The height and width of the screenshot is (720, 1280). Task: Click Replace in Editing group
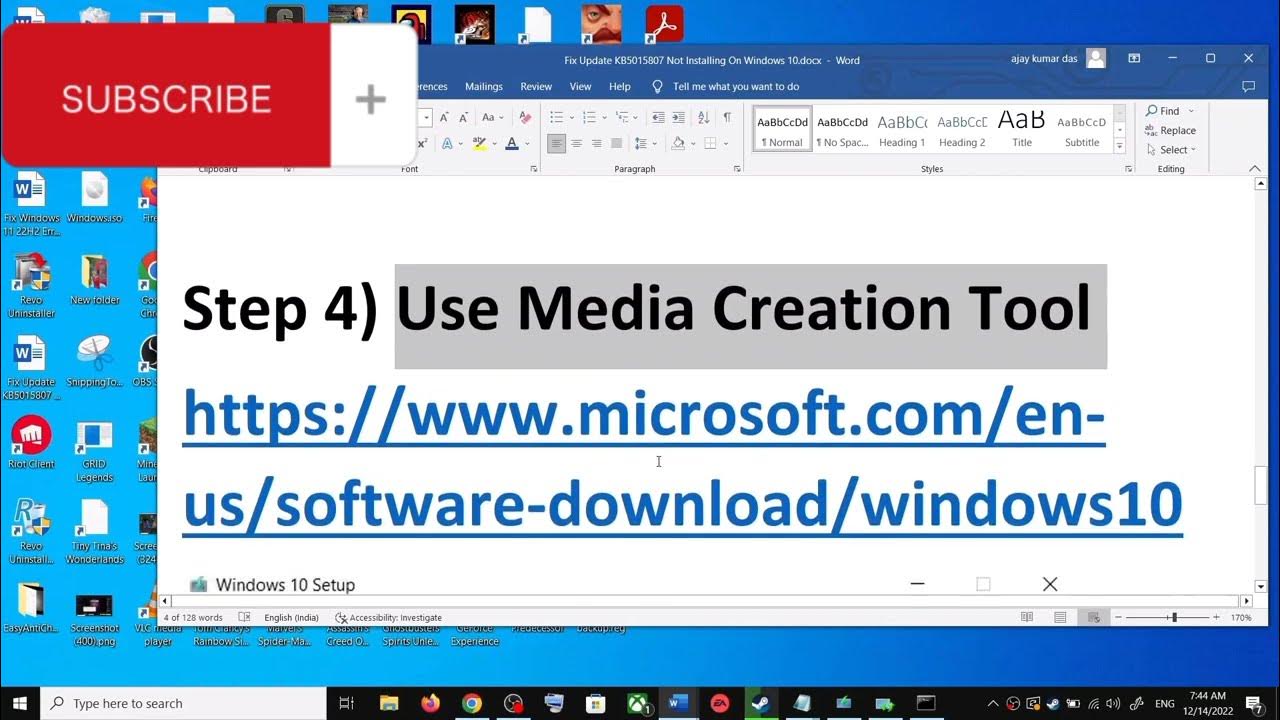tap(1171, 130)
